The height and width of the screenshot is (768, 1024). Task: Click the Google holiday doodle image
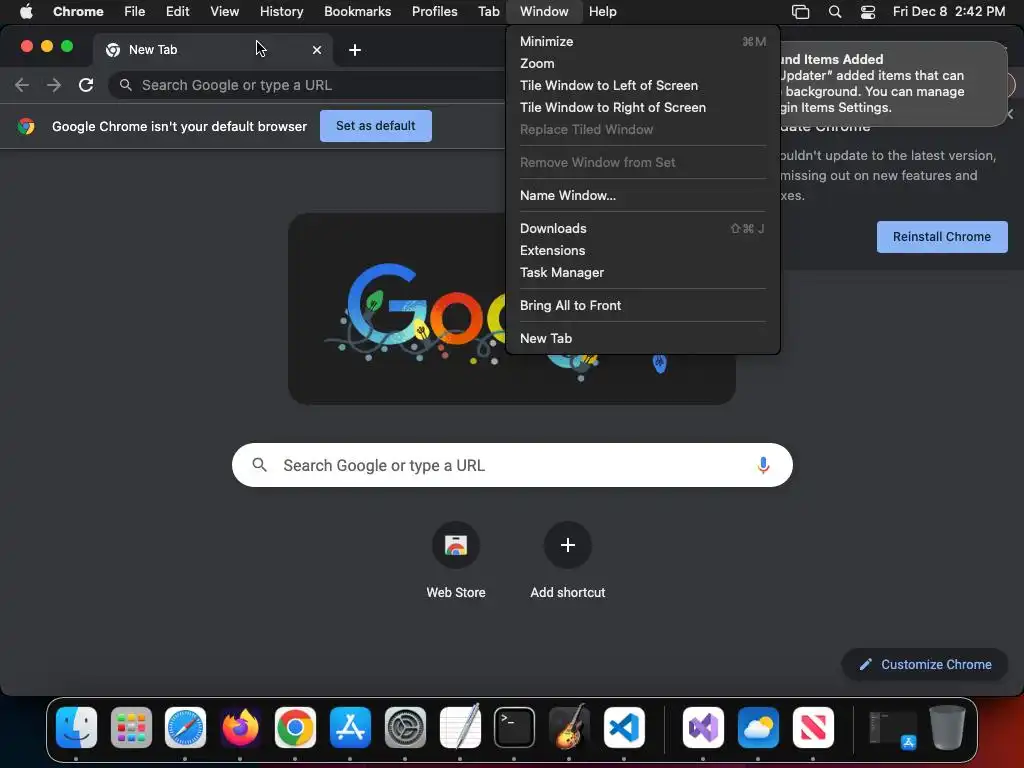512,308
